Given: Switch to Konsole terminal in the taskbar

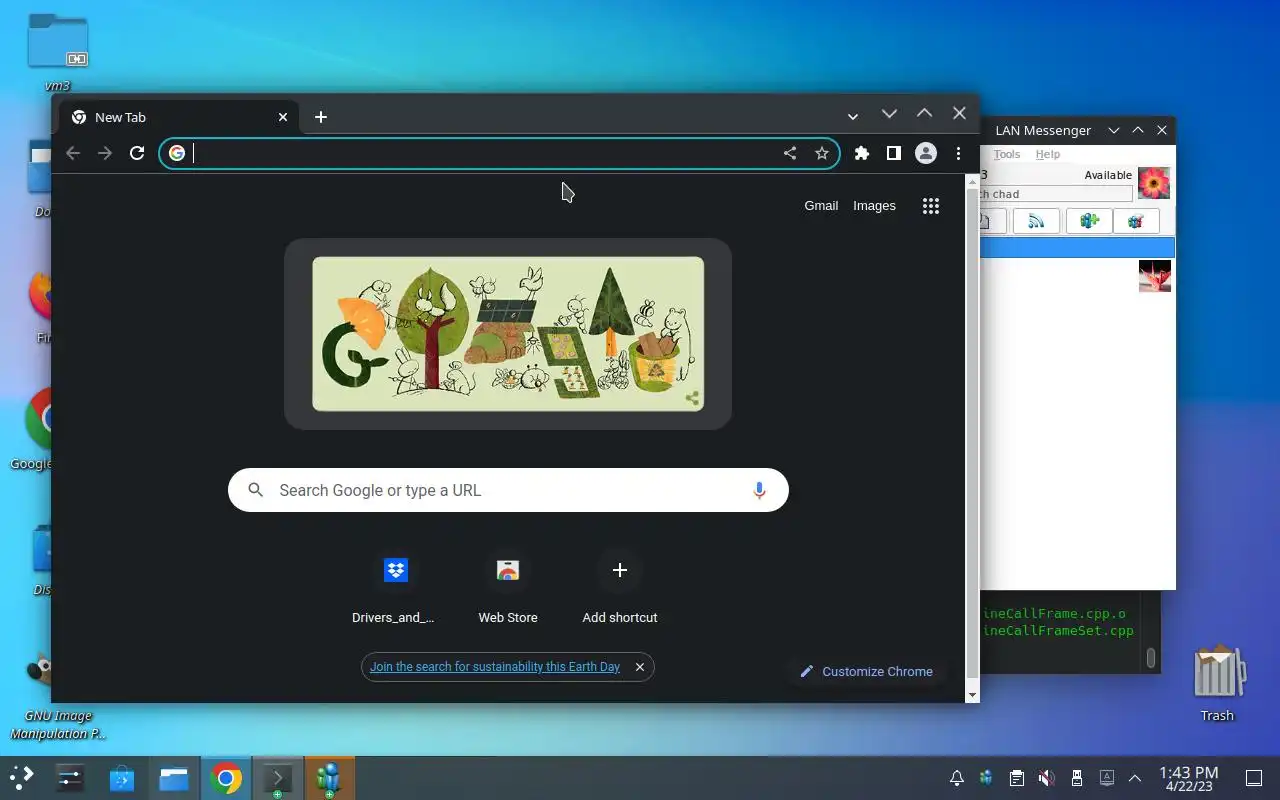Looking at the screenshot, I should [277, 778].
